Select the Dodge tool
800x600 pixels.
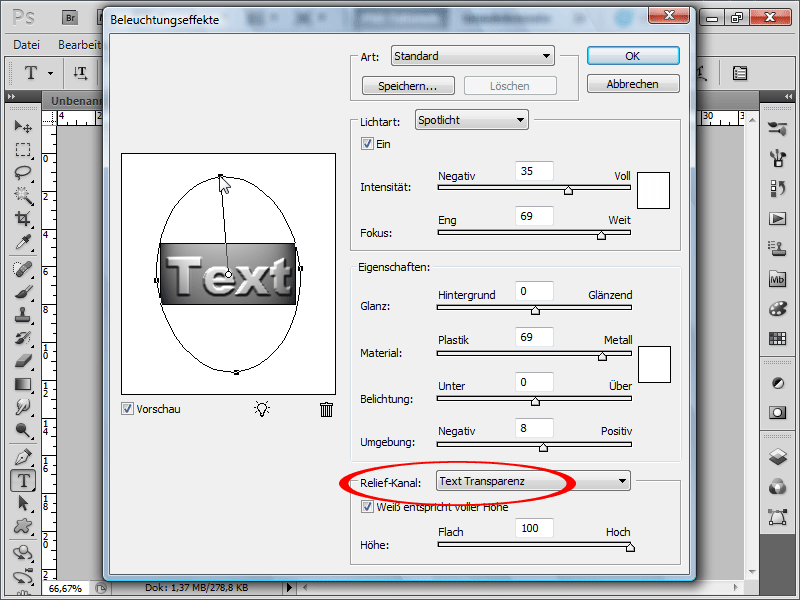pos(23,431)
